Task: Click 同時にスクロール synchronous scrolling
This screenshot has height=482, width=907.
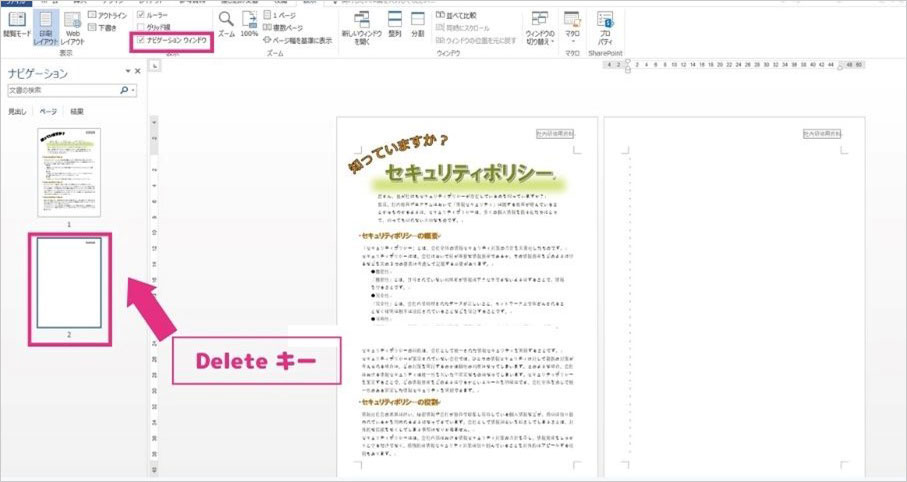Action: 463,28
